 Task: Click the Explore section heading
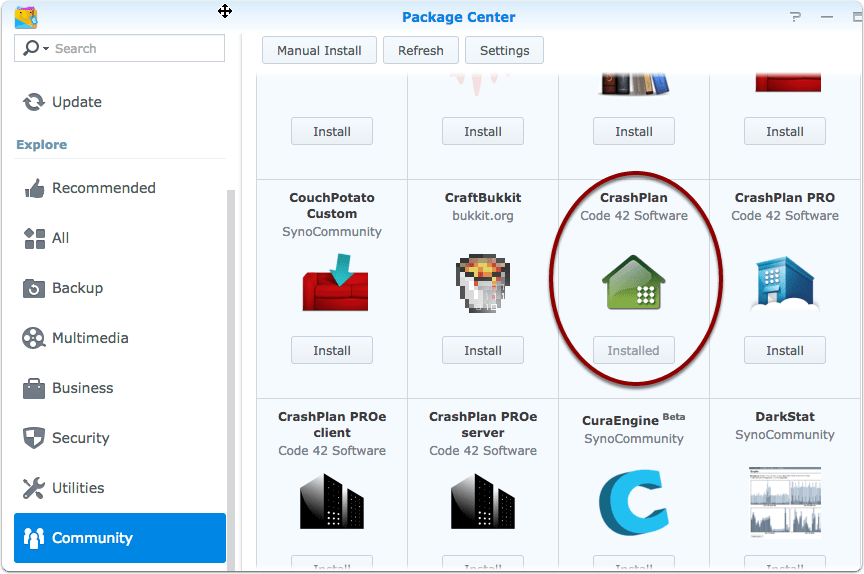point(41,144)
